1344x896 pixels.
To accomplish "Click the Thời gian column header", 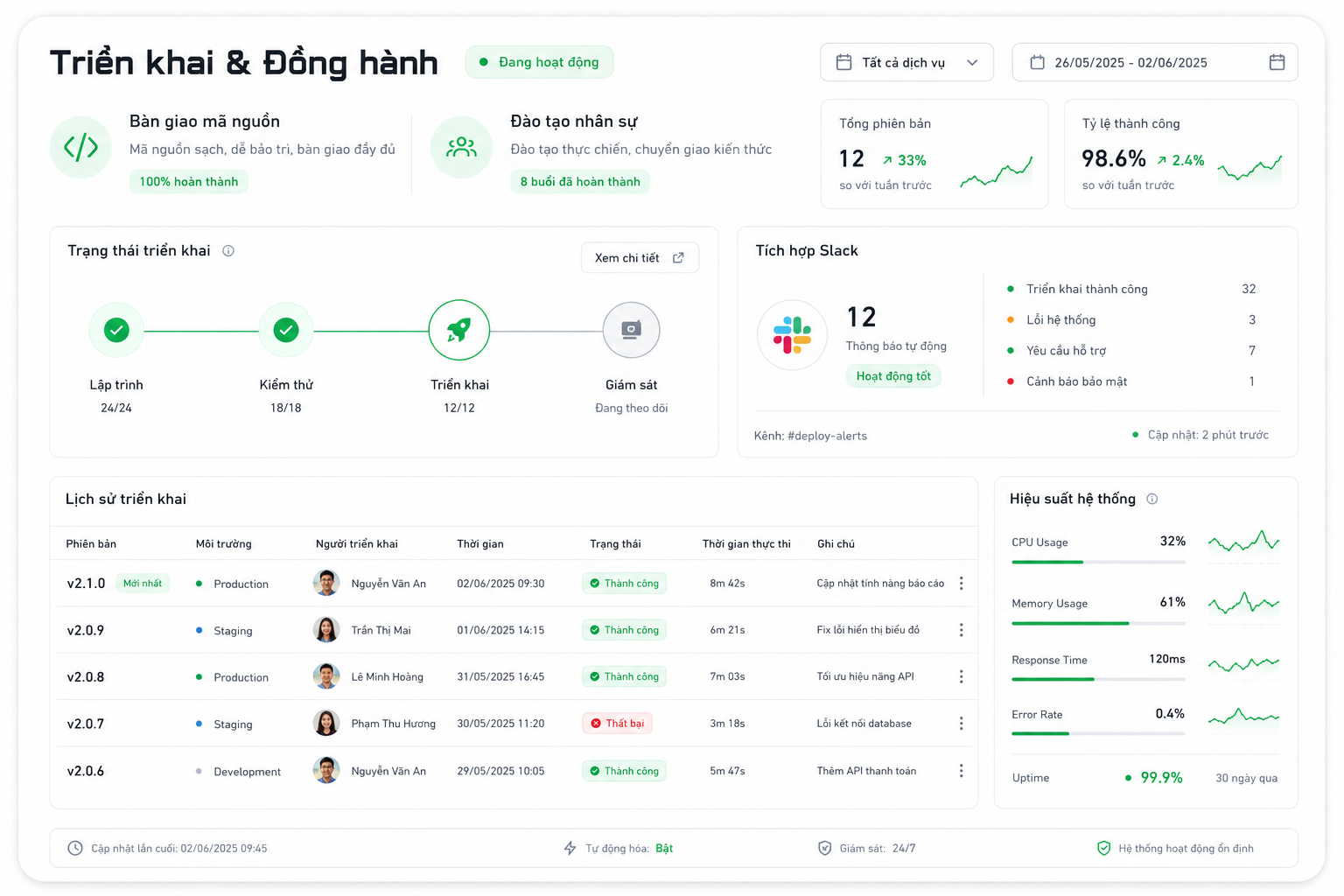I will pos(480,544).
